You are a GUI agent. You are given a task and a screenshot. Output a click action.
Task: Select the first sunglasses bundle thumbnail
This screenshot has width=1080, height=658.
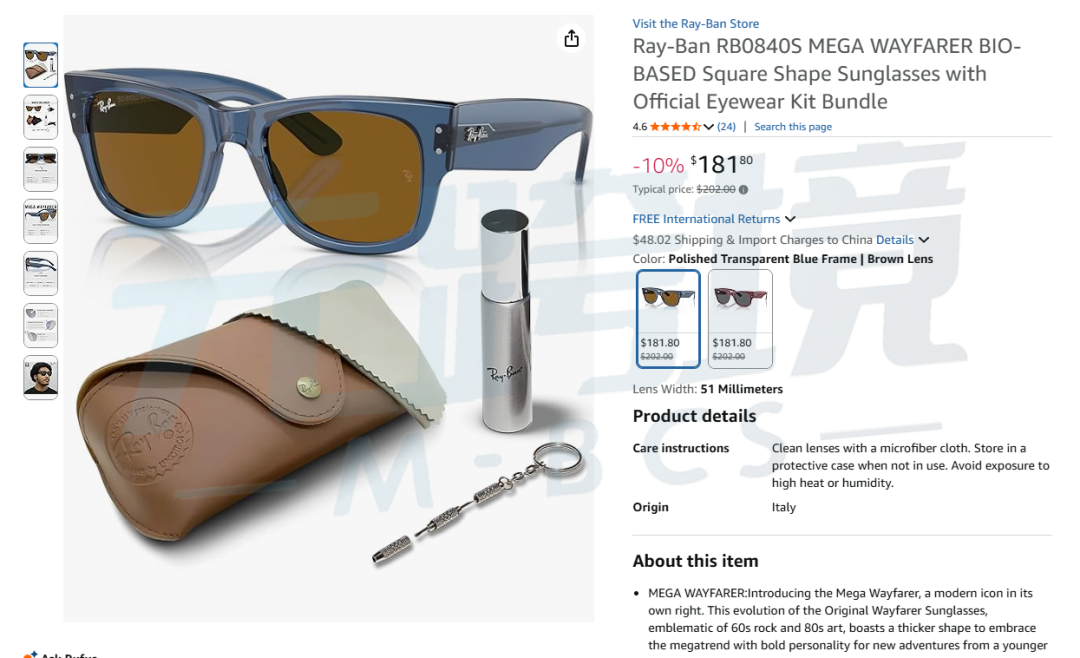click(41, 65)
